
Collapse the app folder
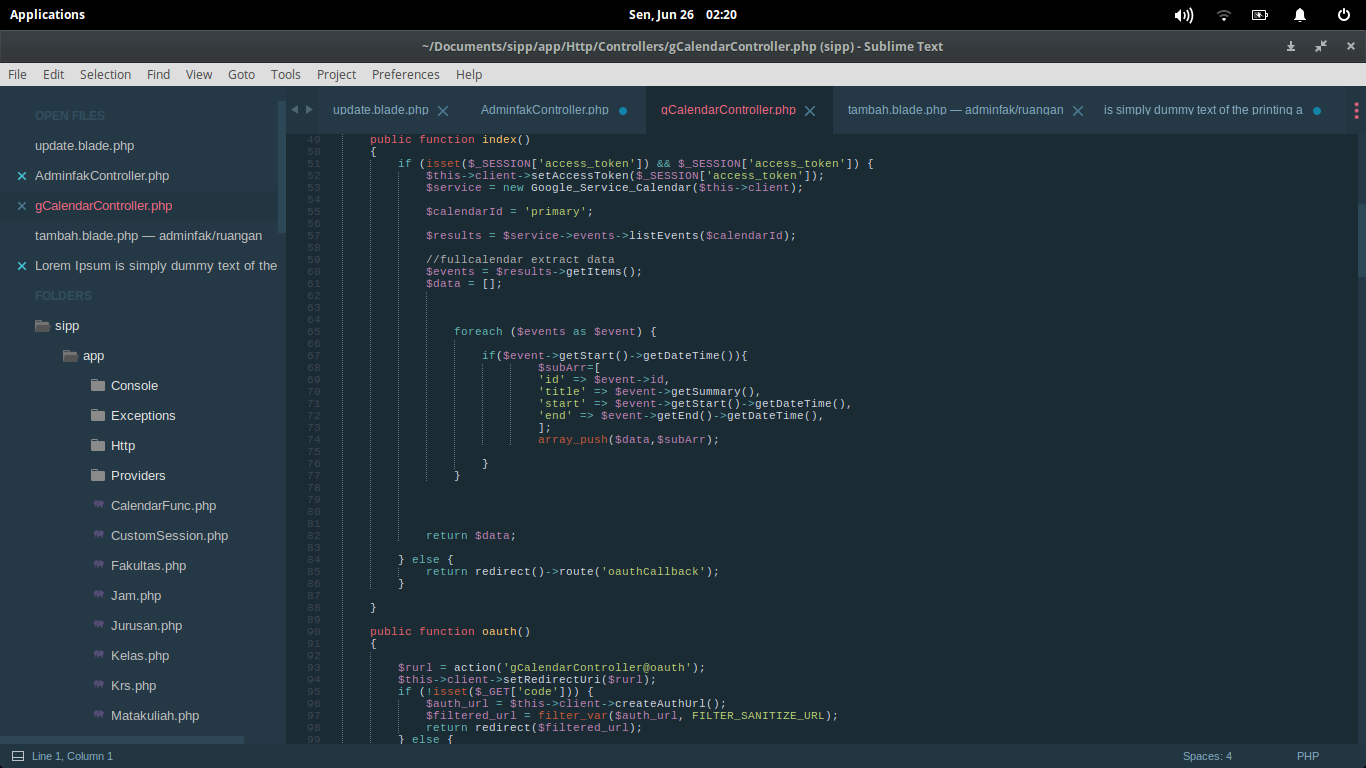70,356
